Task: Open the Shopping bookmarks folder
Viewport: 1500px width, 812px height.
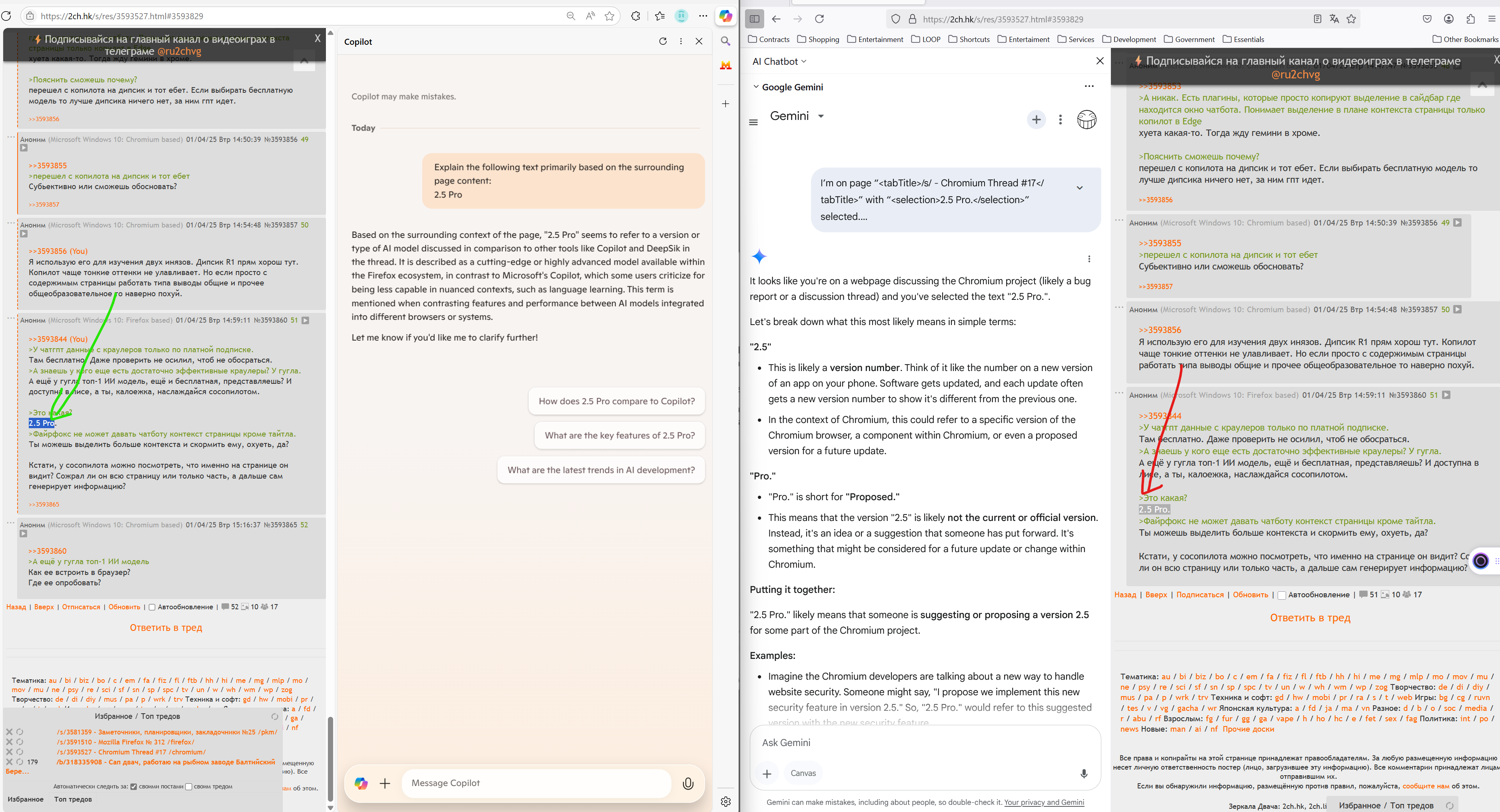Action: [x=818, y=40]
